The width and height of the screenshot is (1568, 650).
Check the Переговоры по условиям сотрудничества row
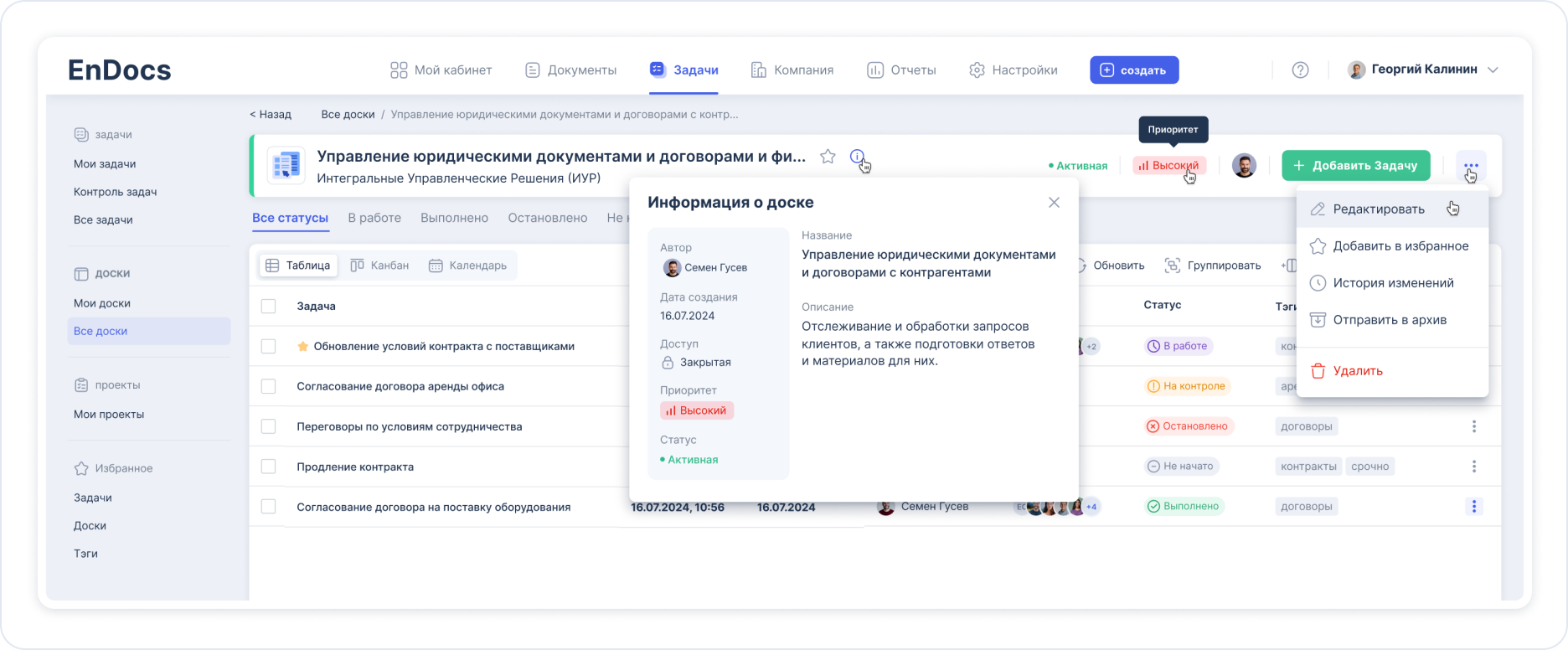click(x=268, y=426)
